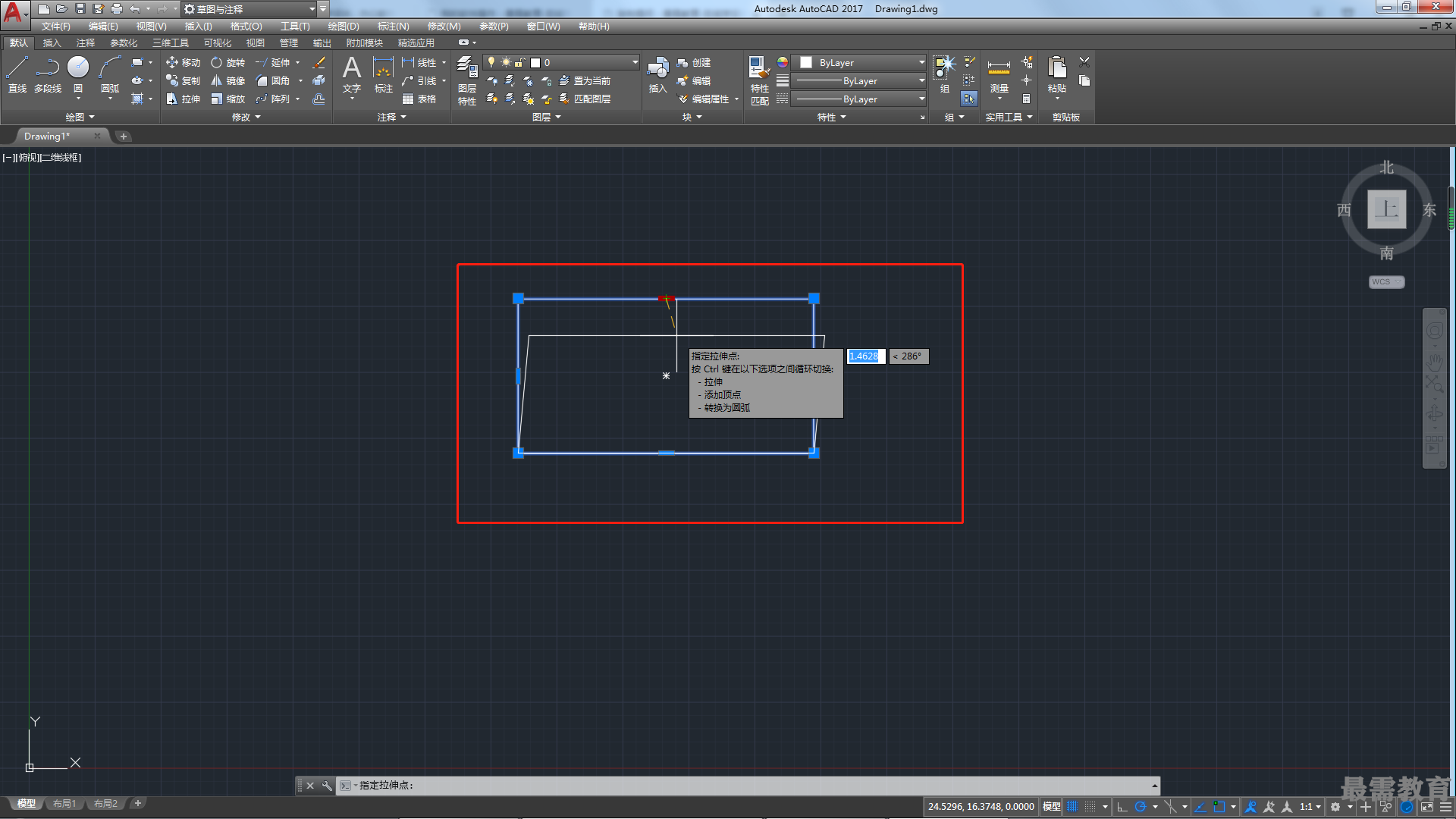Select the 多段线 (Polyline) tool

coord(48,75)
